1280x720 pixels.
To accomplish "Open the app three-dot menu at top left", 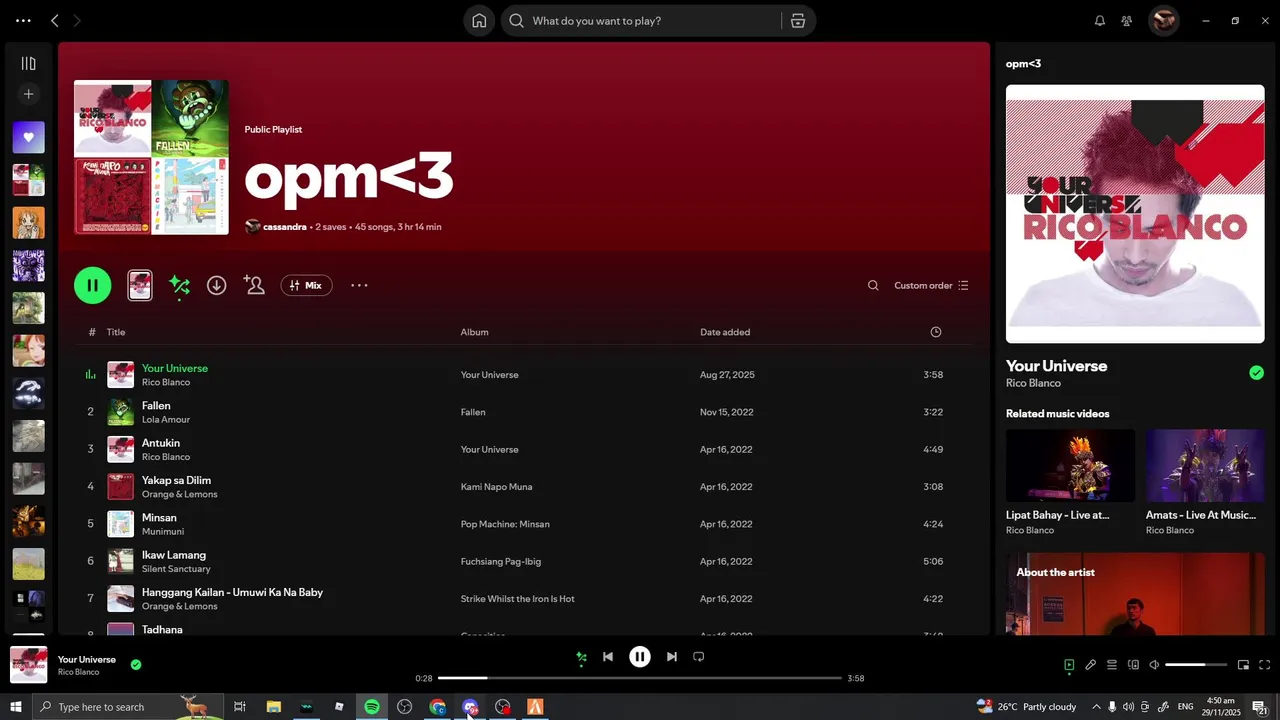I will (x=23, y=21).
